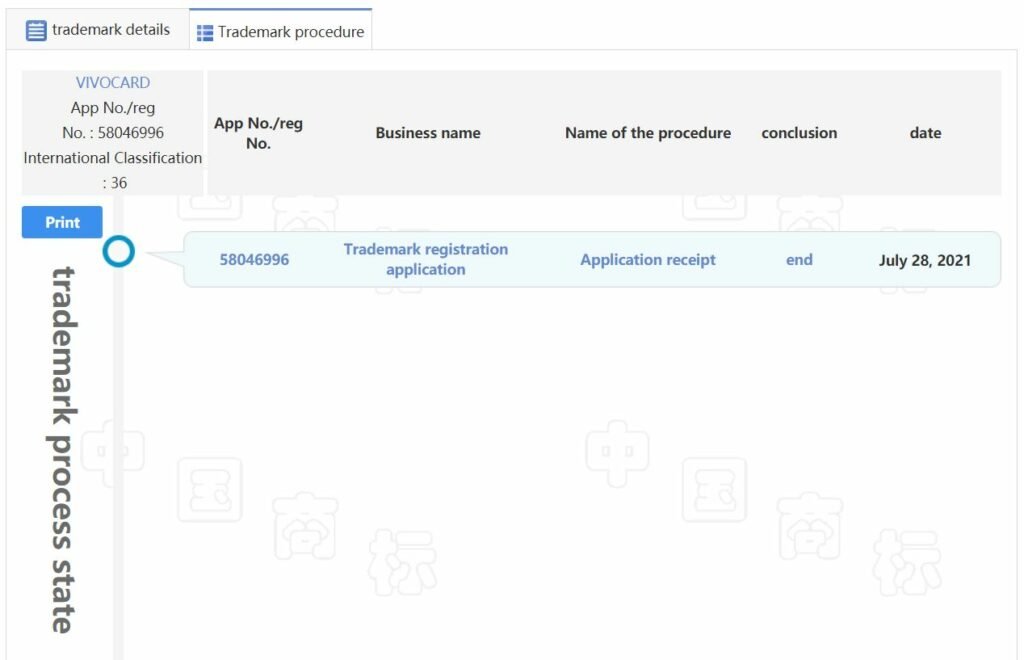Click the 'Name of the procedure' header

[x=648, y=133]
